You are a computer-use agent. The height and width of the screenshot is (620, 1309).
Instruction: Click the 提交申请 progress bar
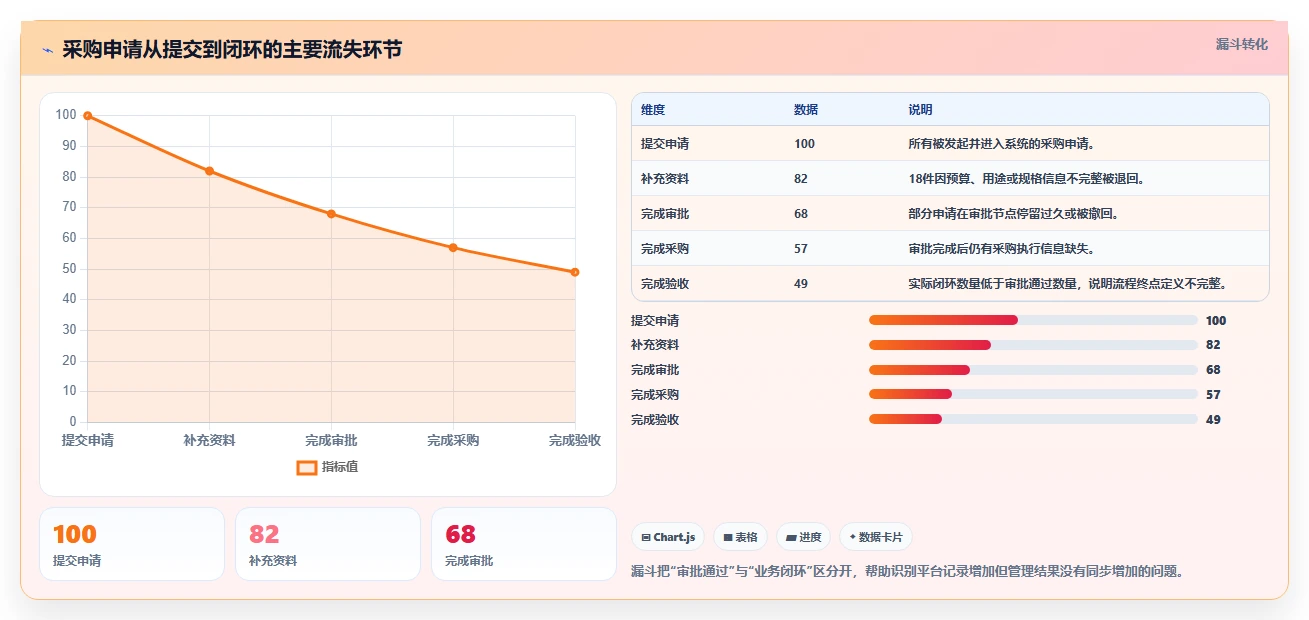point(1033,320)
